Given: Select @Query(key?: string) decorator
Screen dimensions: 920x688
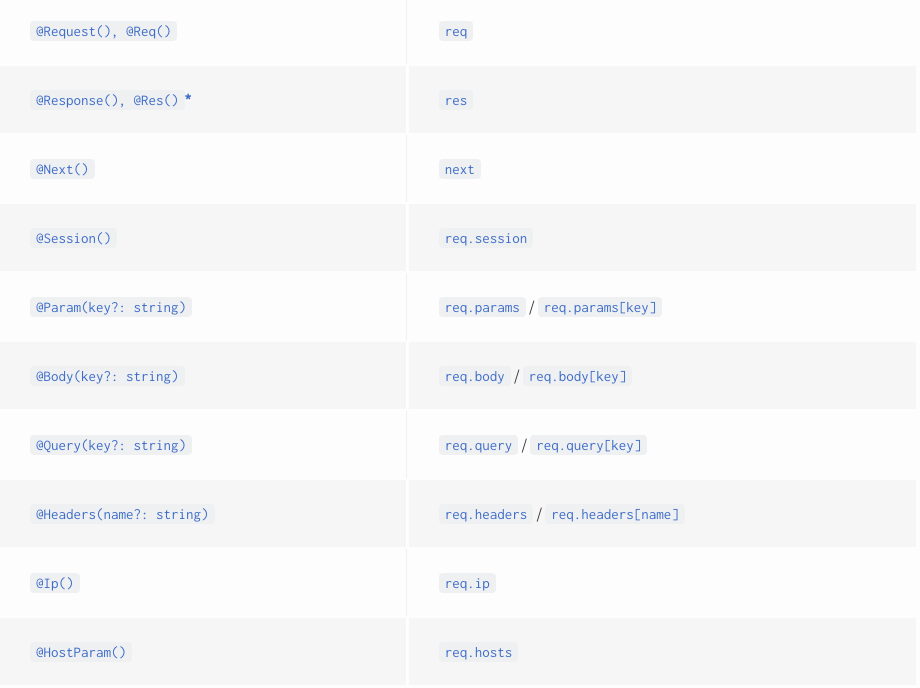Looking at the screenshot, I should point(111,446).
